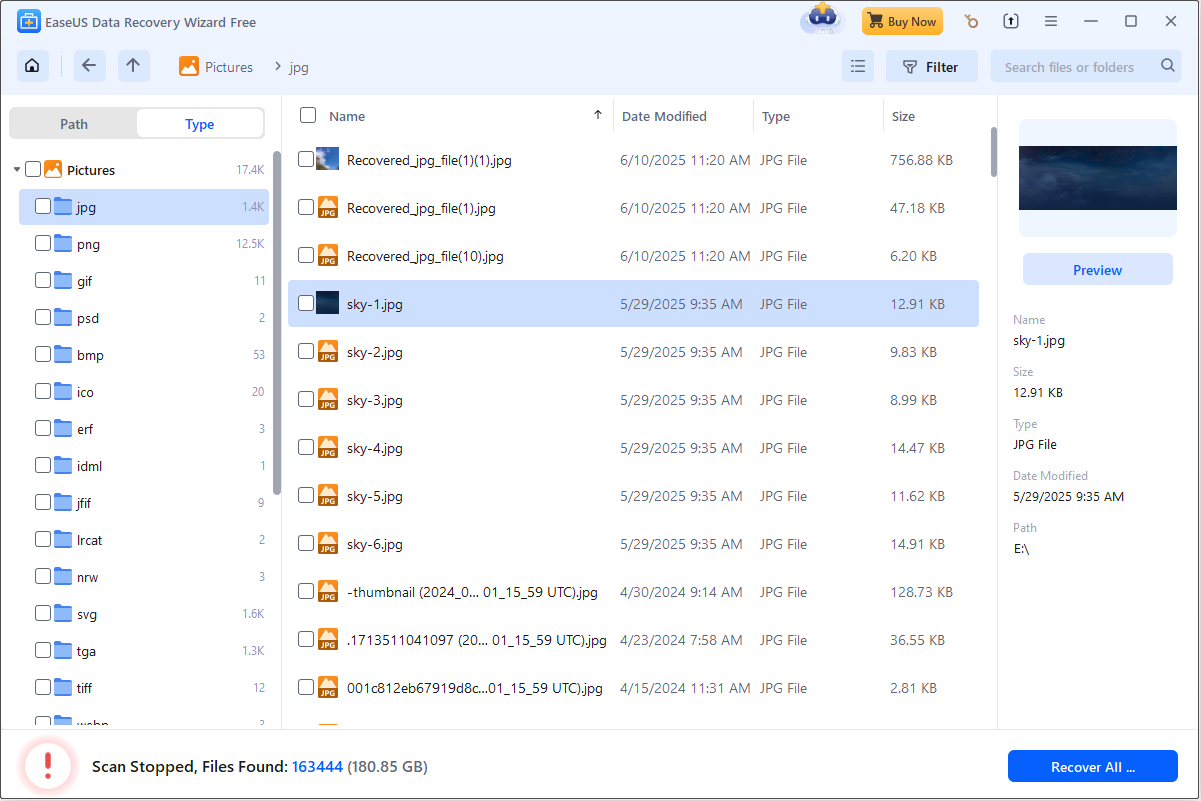Click the psd folder icon
Image resolution: width=1201 pixels, height=801 pixels.
(x=63, y=318)
